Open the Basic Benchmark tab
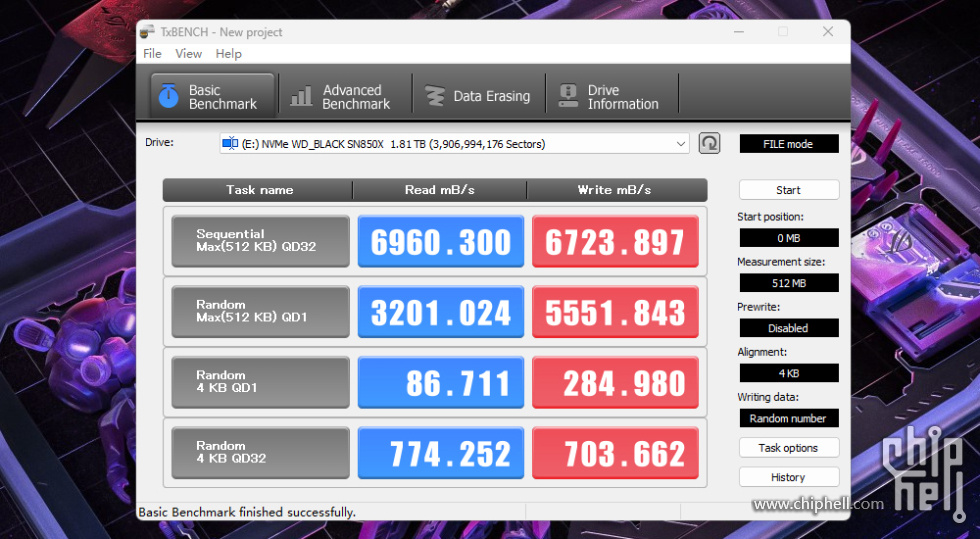Screen dimensions: 980x539 pos(212,96)
